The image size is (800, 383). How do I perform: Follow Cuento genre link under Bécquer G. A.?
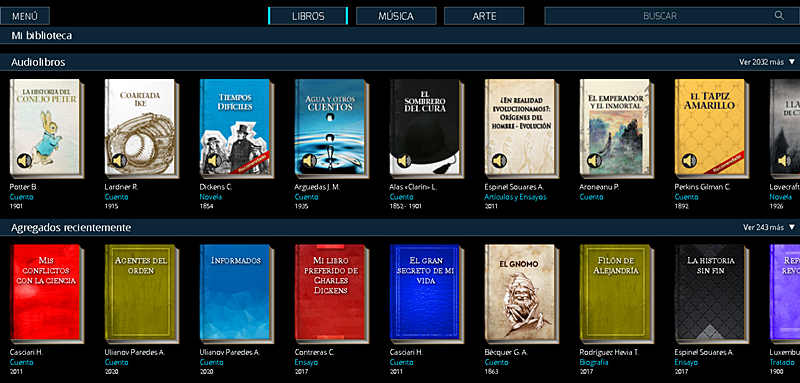pos(496,362)
